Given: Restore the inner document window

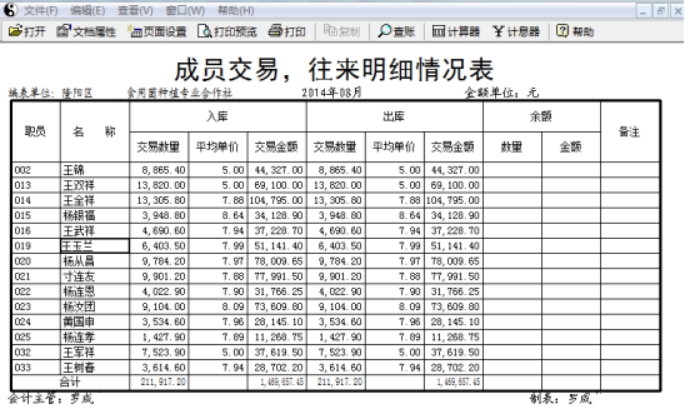Looking at the screenshot, I should tap(661, 10).
